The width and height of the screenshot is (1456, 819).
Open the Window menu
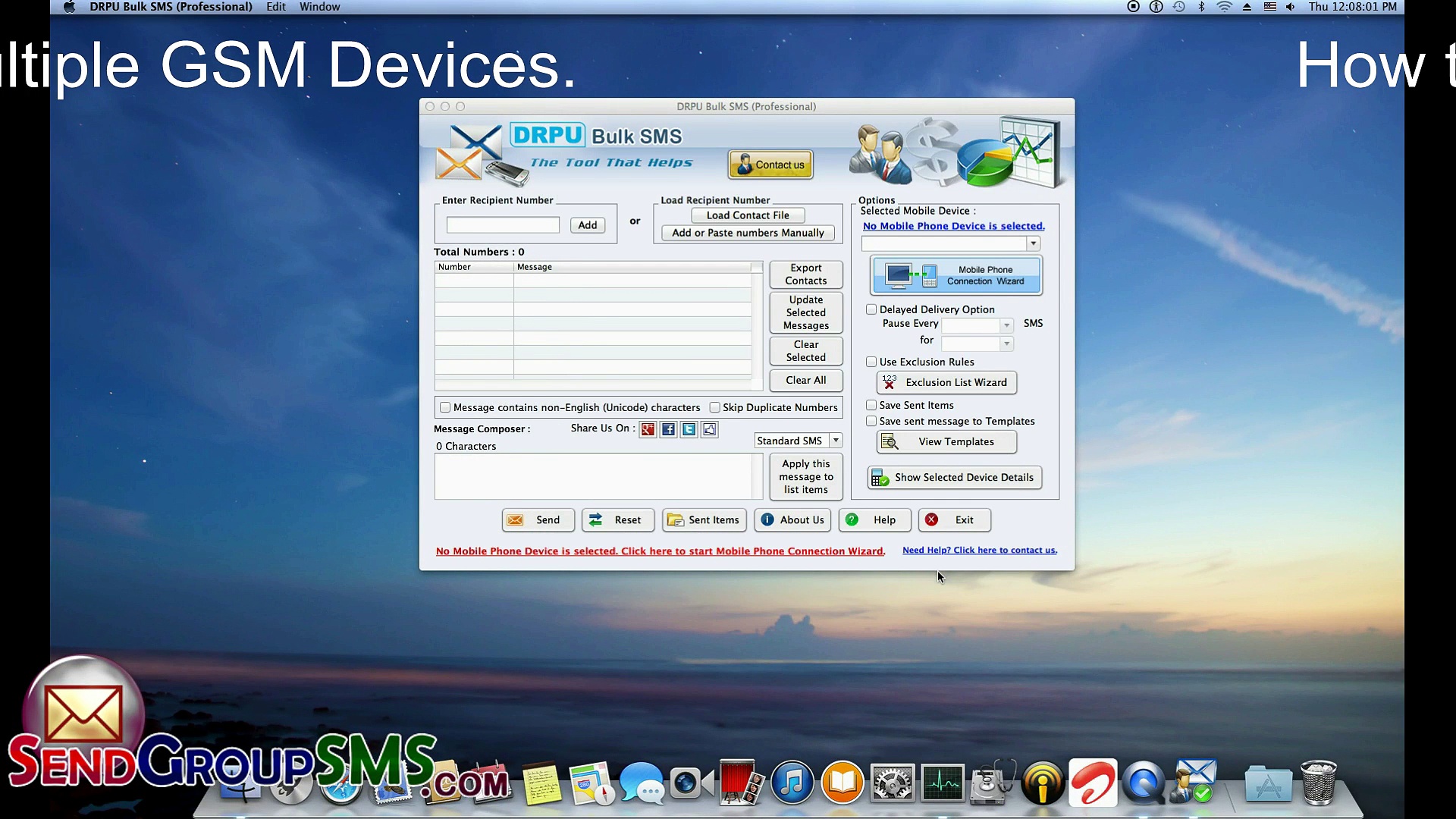coord(319,7)
